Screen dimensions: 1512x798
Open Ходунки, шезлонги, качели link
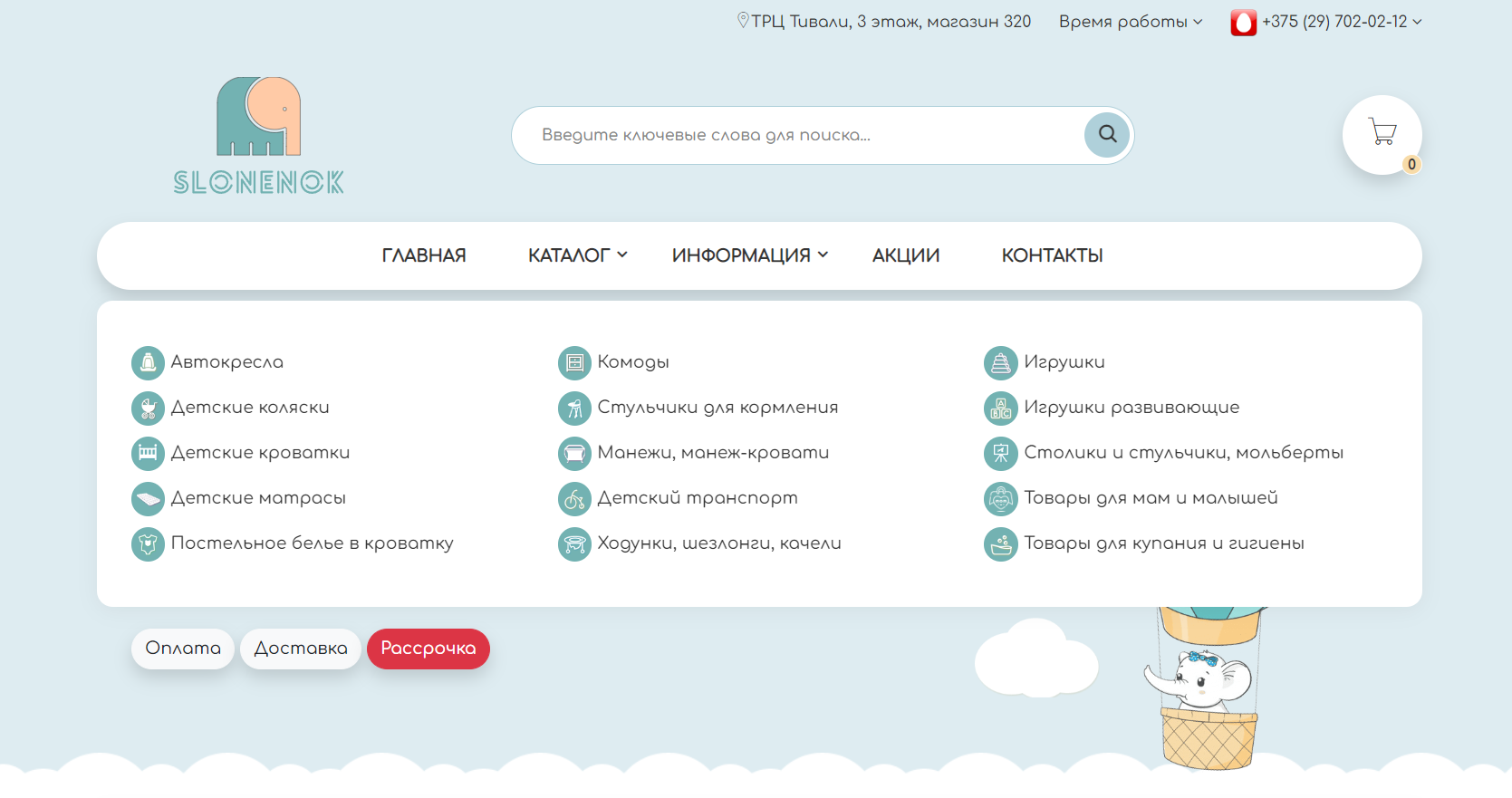[x=719, y=543]
